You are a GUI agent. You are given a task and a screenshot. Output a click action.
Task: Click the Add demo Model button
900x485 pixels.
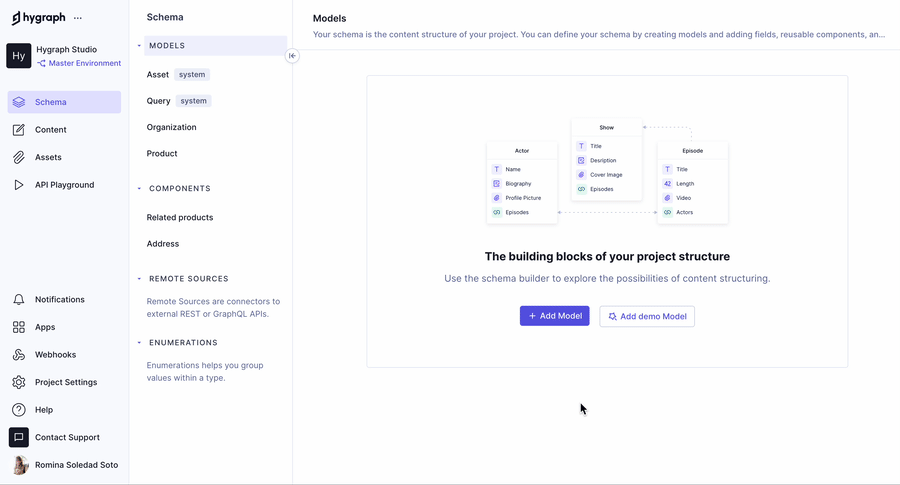pyautogui.click(x=647, y=316)
